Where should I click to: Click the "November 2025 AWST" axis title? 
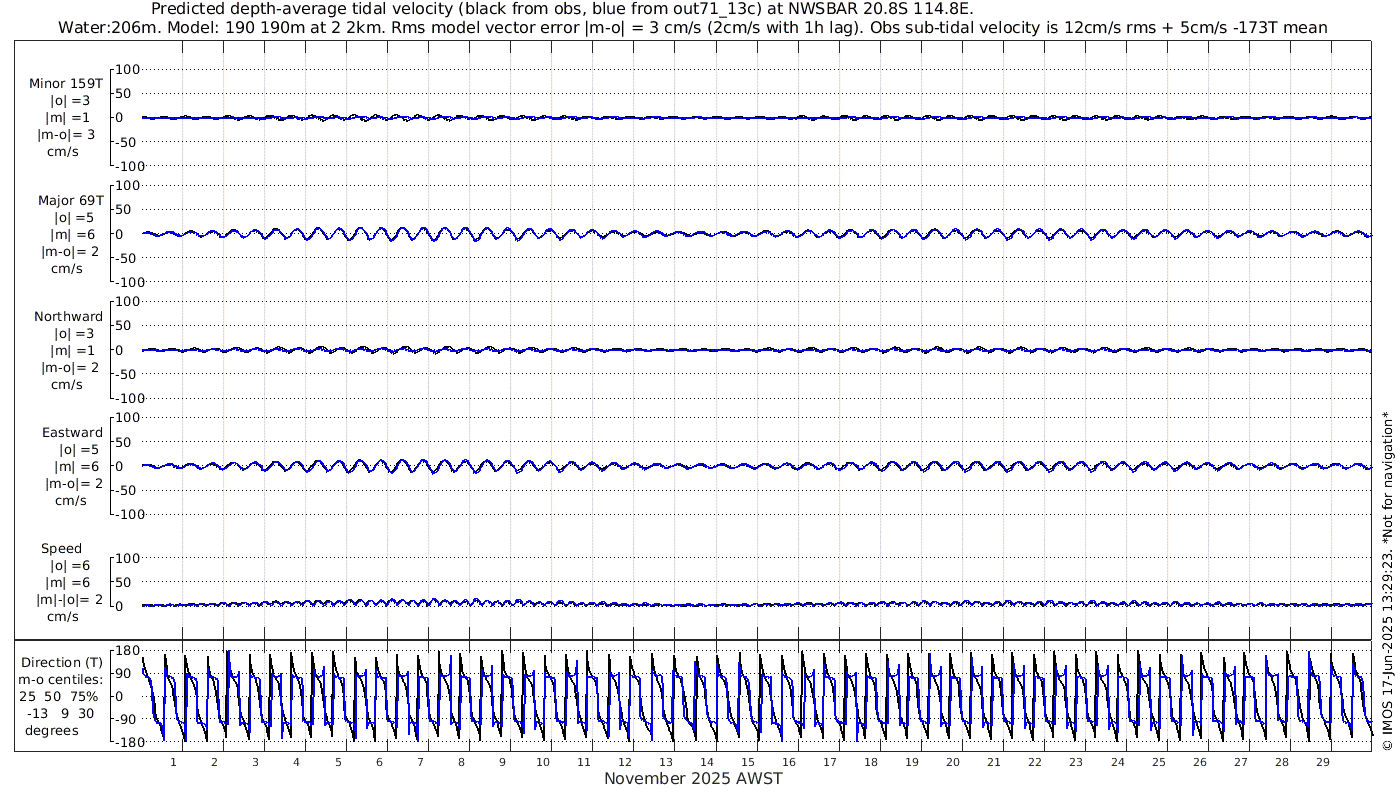[693, 778]
